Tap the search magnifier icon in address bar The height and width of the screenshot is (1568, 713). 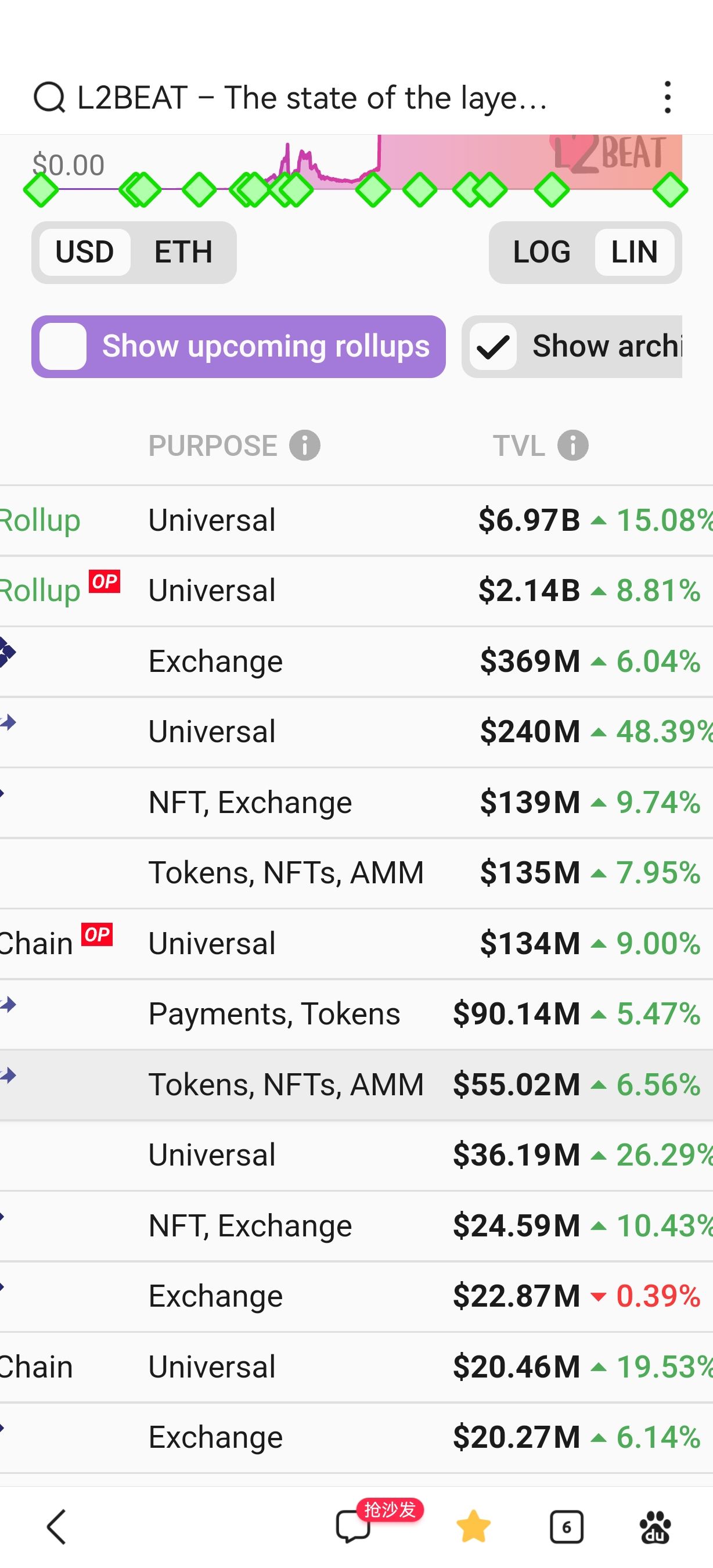(x=49, y=98)
